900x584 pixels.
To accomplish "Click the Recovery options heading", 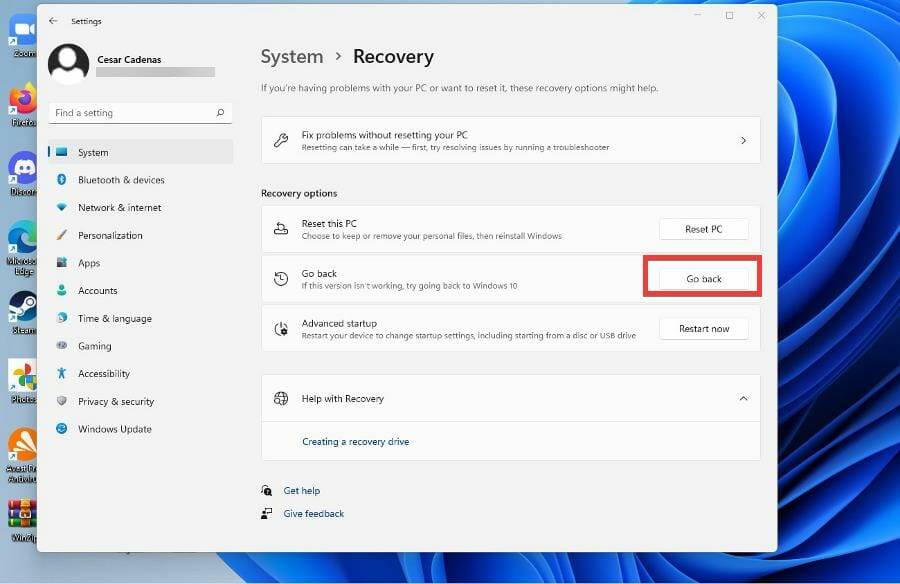I will (299, 193).
